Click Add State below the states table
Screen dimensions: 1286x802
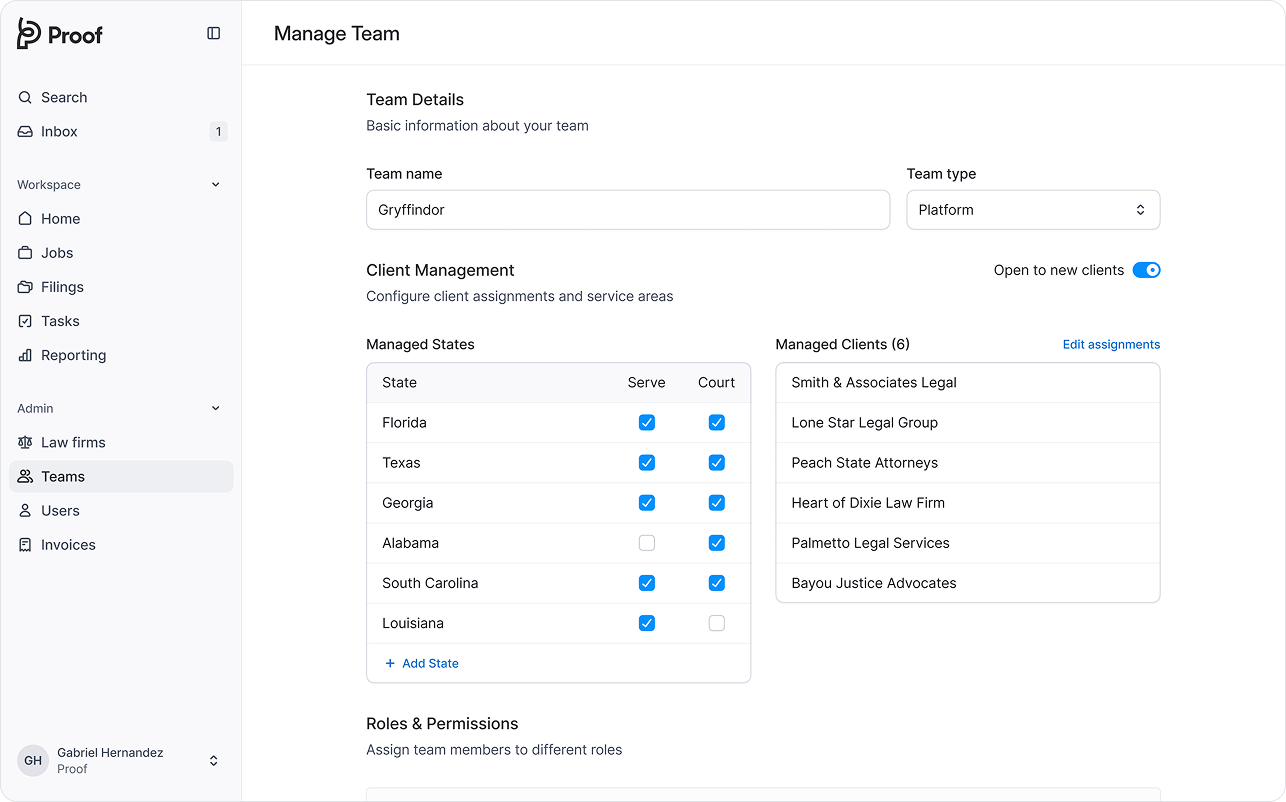click(x=421, y=663)
